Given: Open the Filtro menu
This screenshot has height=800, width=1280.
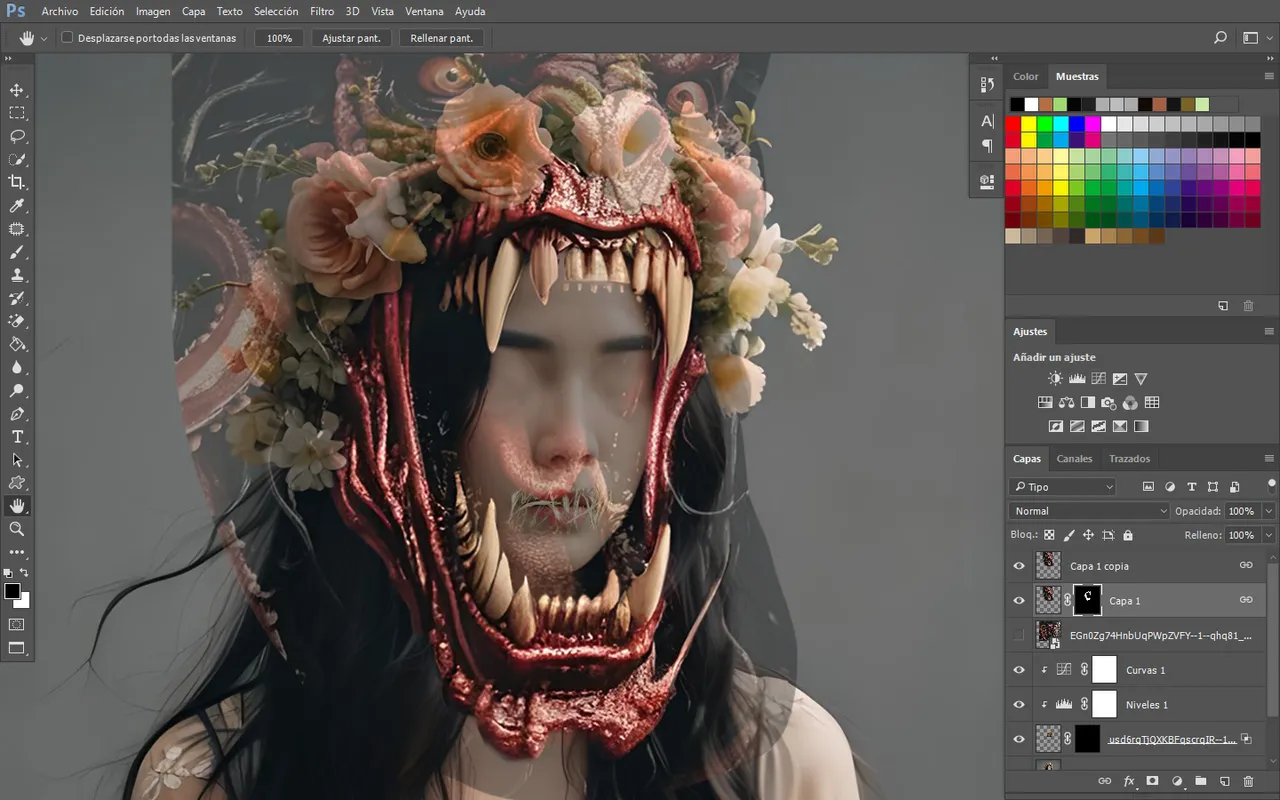Looking at the screenshot, I should coord(322,11).
